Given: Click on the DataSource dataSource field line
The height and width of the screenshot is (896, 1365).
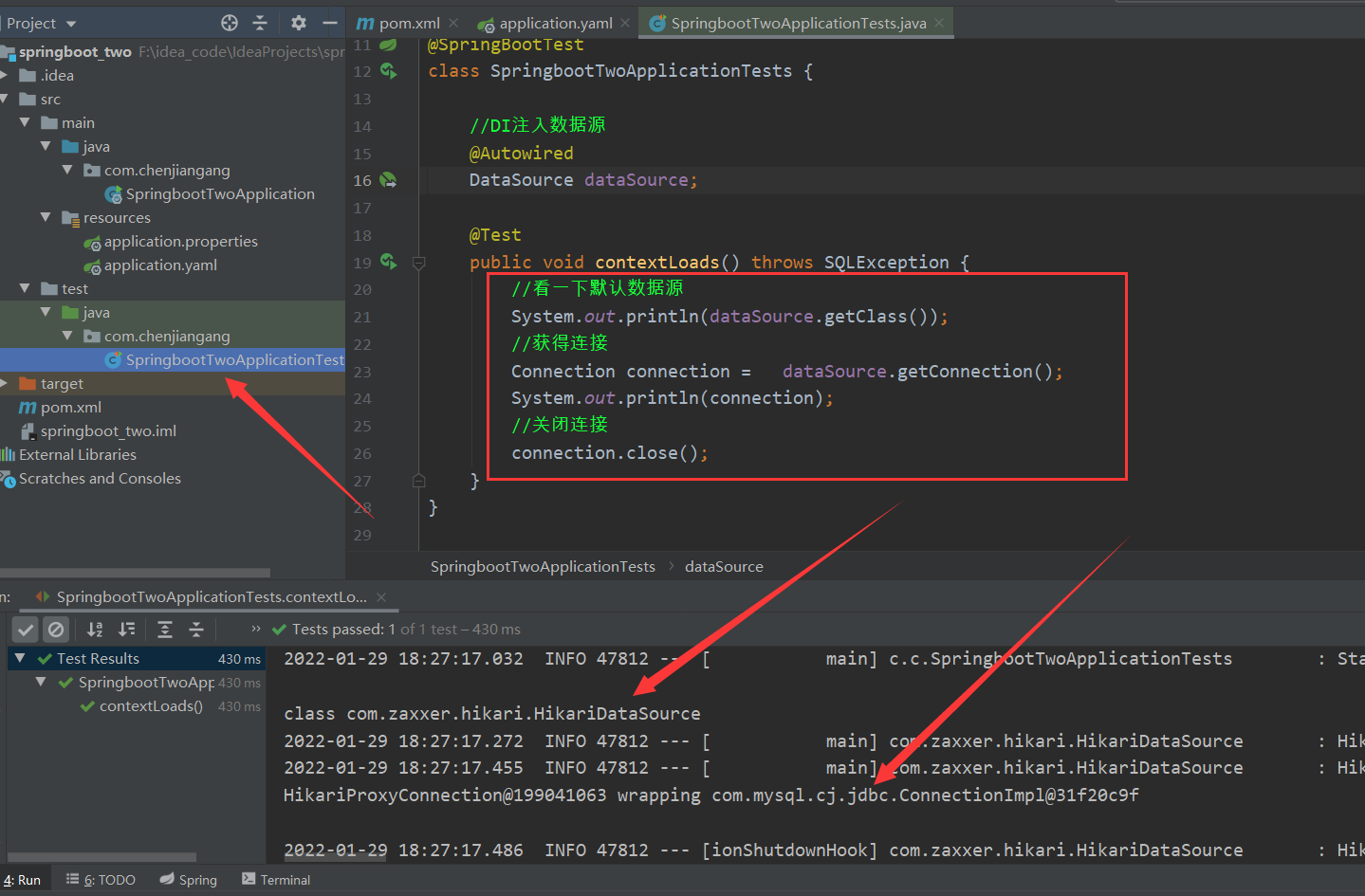Looking at the screenshot, I should coord(583,179).
